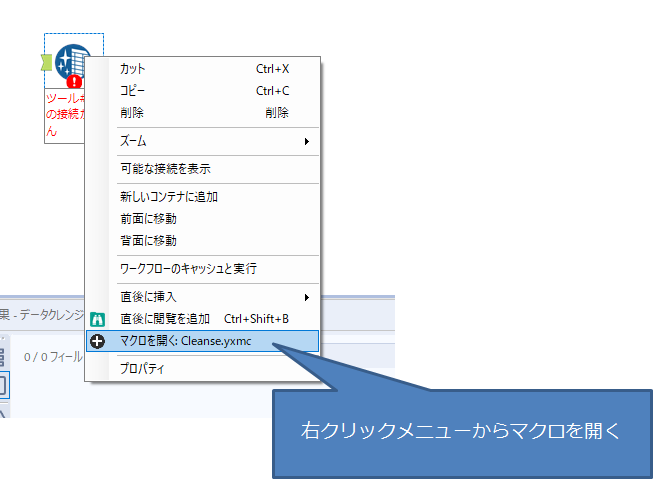The height and width of the screenshot is (479, 653).
Task: Choose カット from the context menu
Action: point(132,69)
